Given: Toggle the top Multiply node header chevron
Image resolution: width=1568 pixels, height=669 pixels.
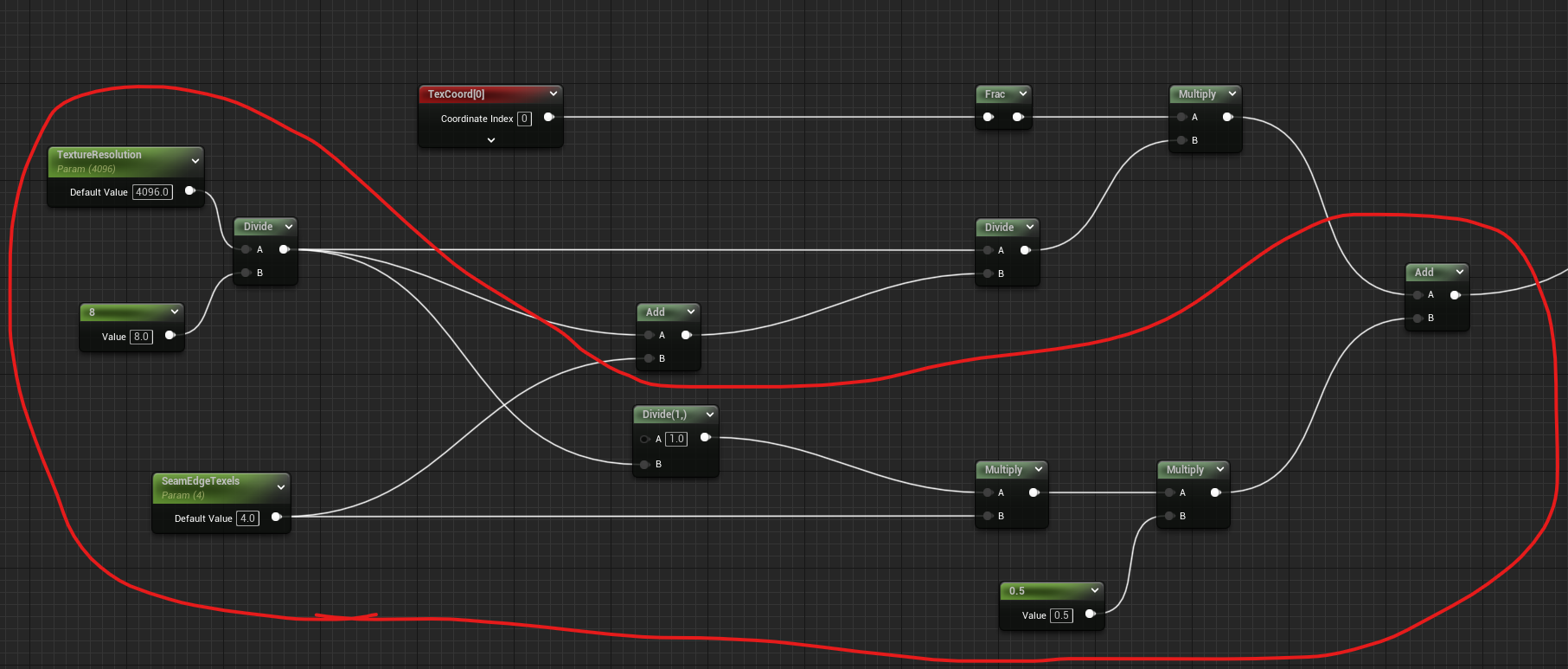Looking at the screenshot, I should (1232, 93).
